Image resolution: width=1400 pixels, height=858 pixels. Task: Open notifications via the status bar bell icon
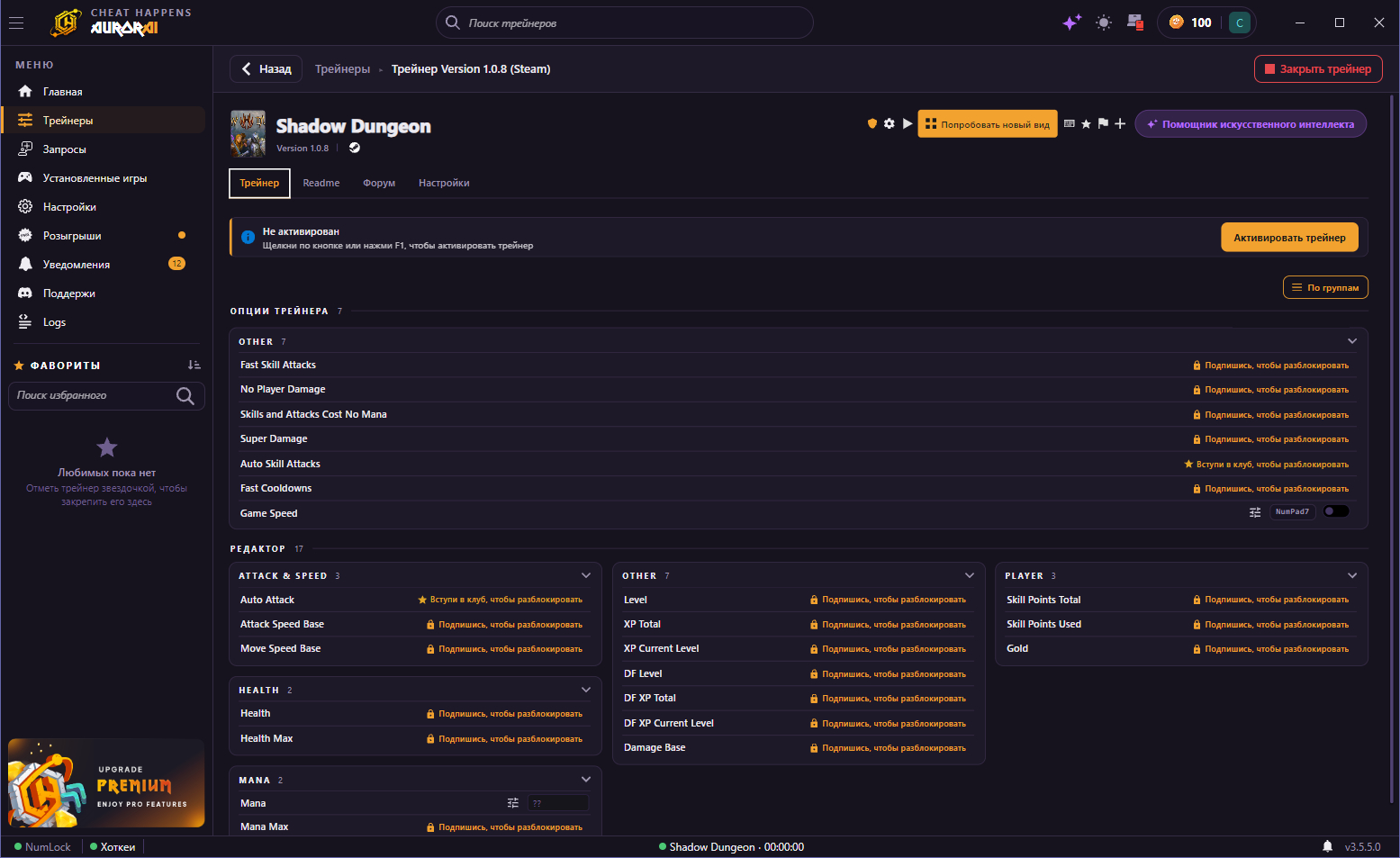tap(1327, 846)
